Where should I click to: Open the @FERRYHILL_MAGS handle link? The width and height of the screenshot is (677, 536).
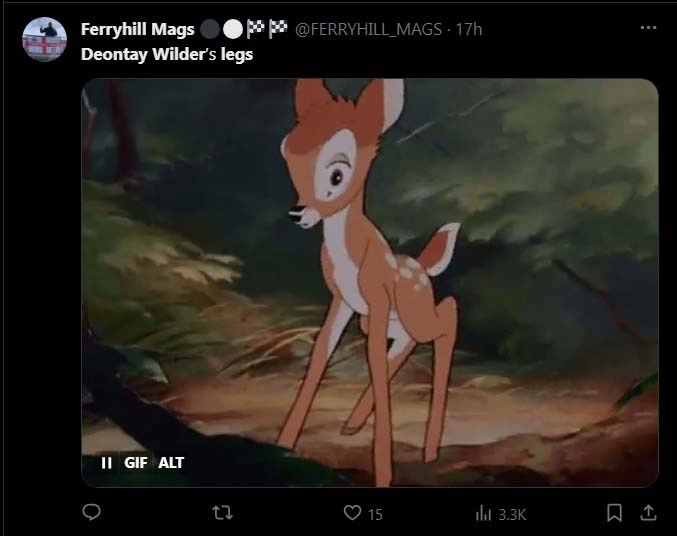pyautogui.click(x=368, y=29)
